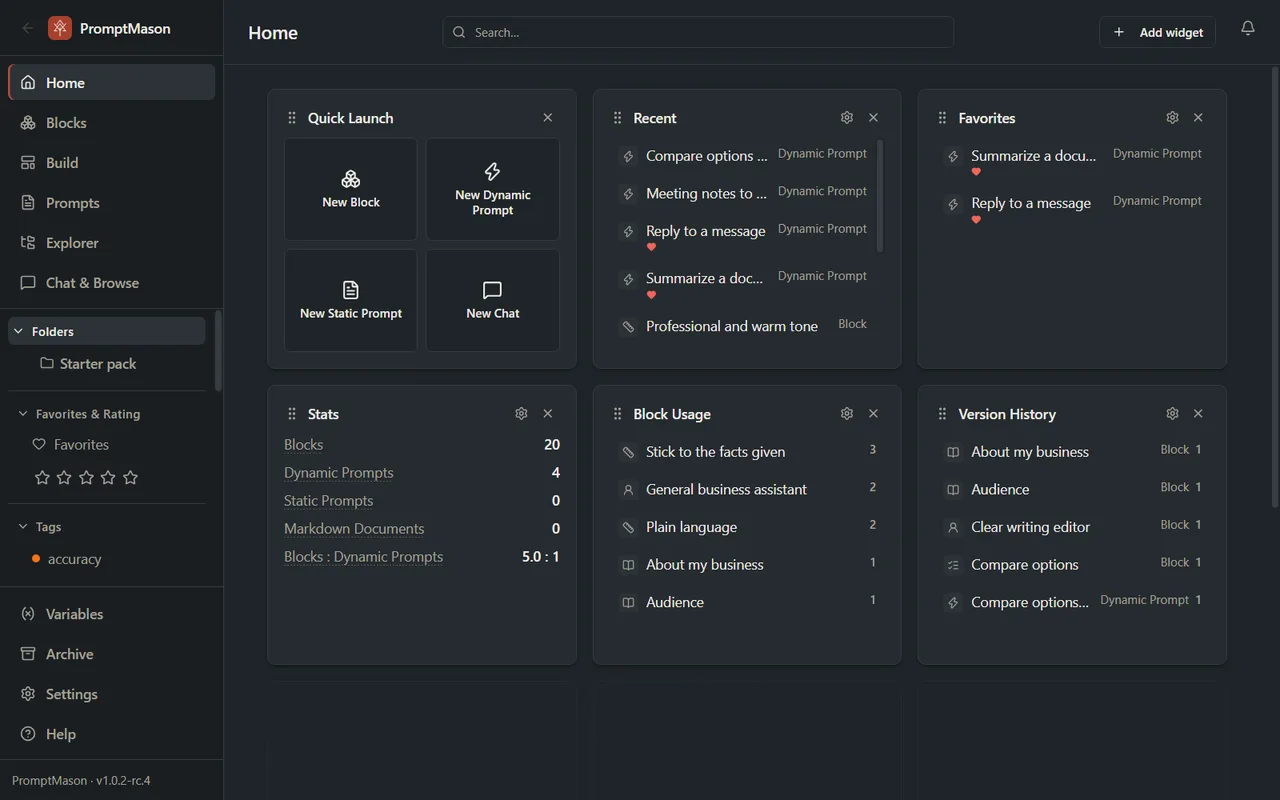Click the back arrow beside PromptMason logo
The image size is (1280, 800).
pyautogui.click(x=28, y=28)
